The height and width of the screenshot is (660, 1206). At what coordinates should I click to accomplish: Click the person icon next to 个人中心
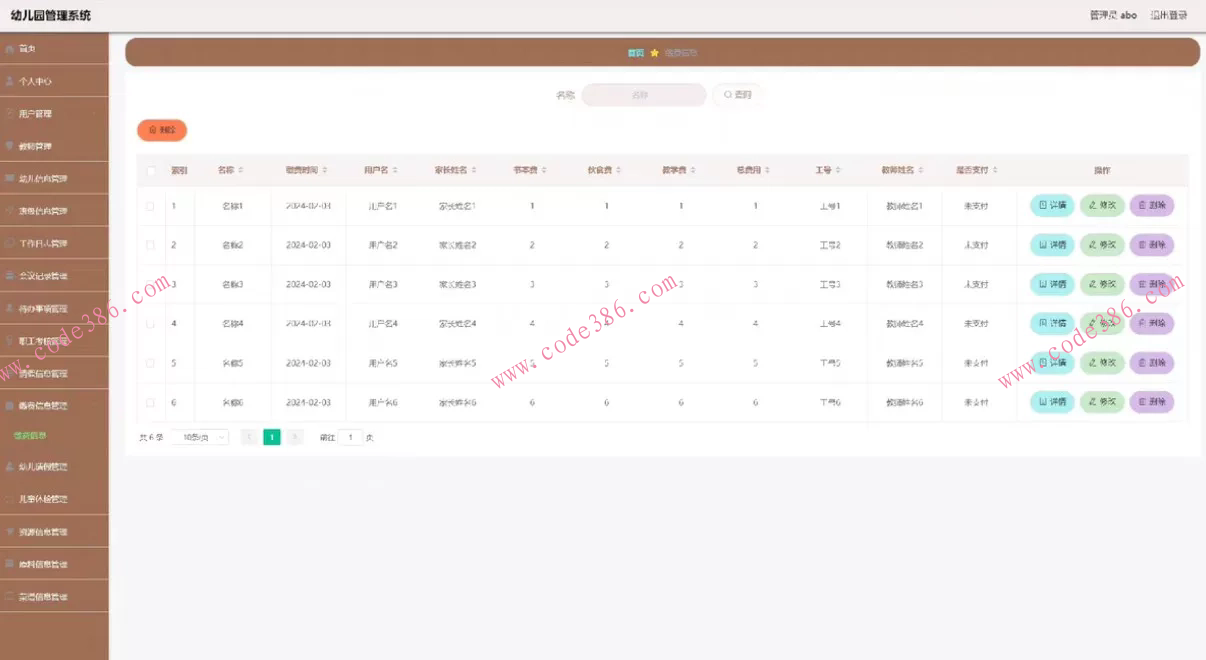click(10, 81)
